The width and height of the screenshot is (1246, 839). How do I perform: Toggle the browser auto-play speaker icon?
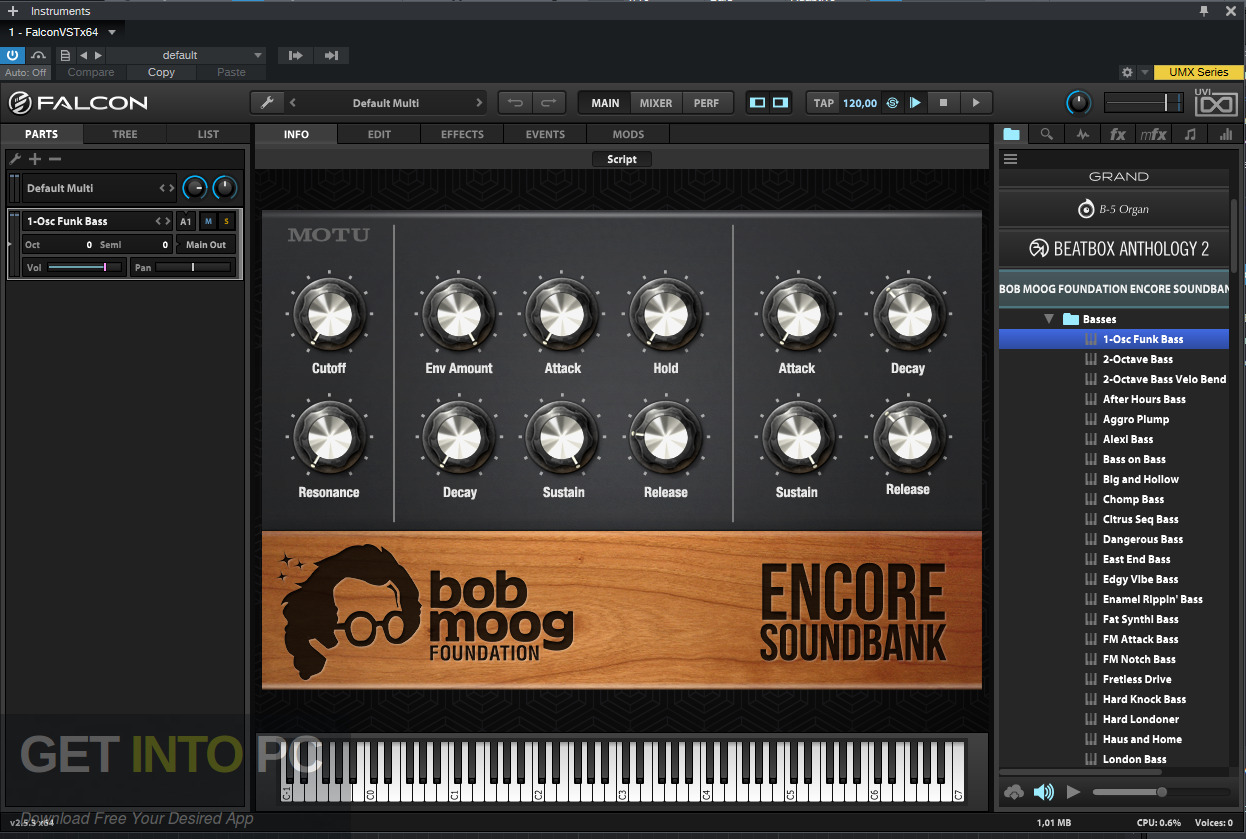[1043, 792]
